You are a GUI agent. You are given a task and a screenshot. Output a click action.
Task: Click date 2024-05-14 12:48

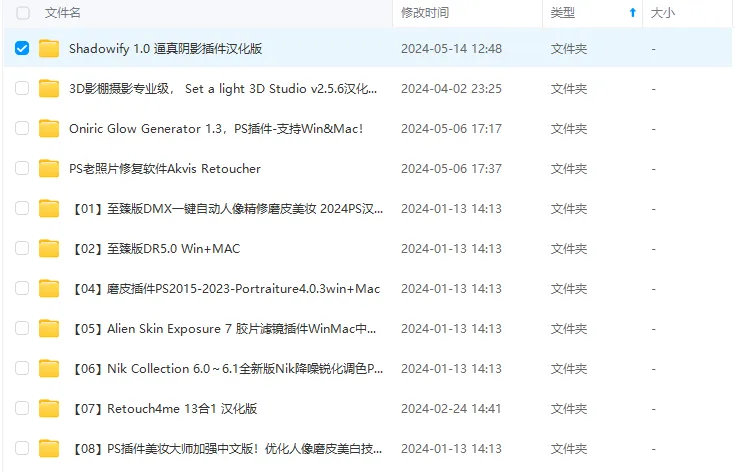click(451, 49)
